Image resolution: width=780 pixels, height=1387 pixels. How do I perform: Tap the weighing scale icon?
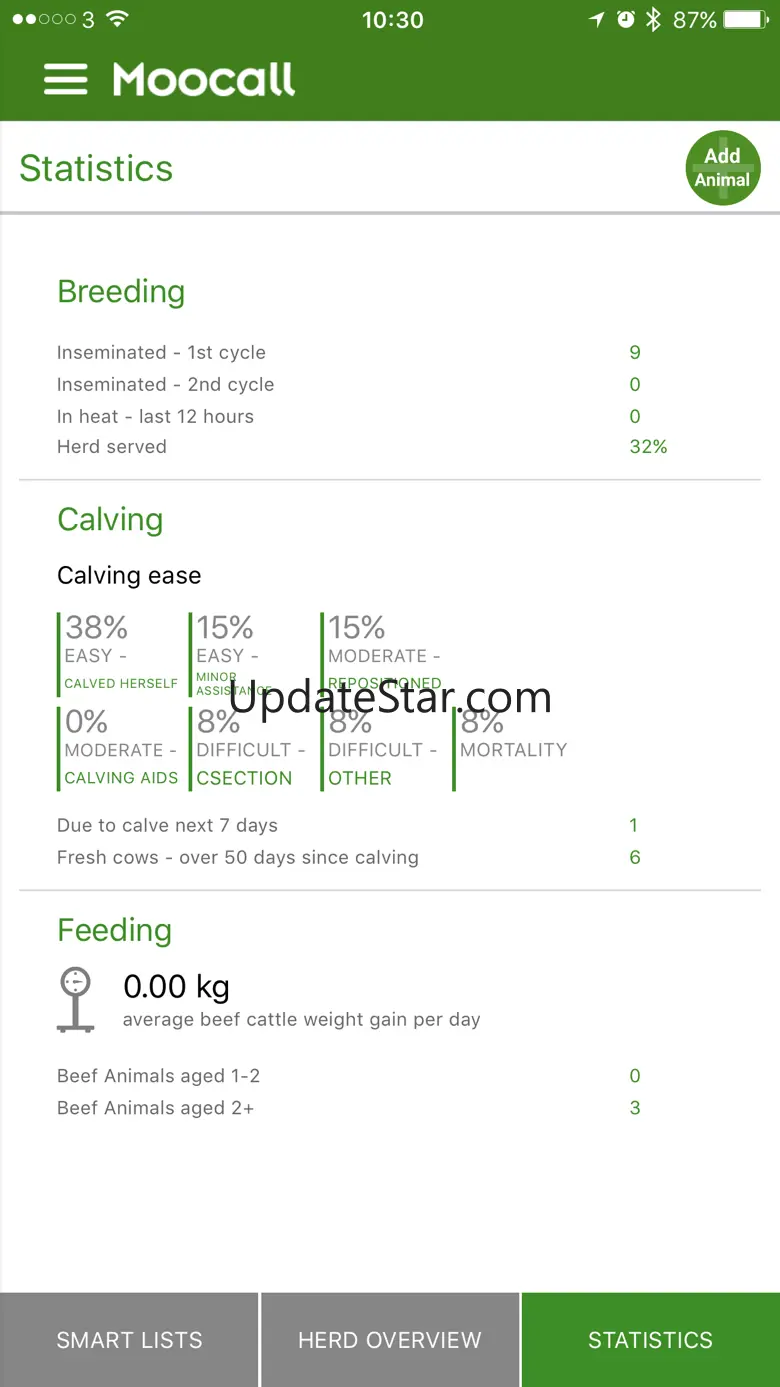click(75, 999)
